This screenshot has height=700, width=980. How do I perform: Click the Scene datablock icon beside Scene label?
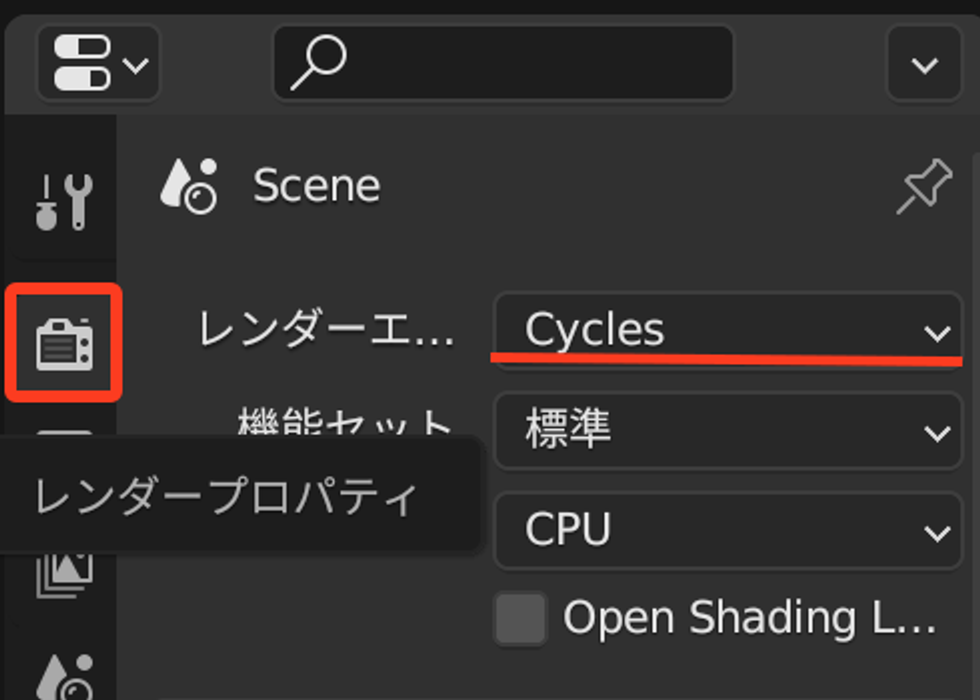click(189, 186)
